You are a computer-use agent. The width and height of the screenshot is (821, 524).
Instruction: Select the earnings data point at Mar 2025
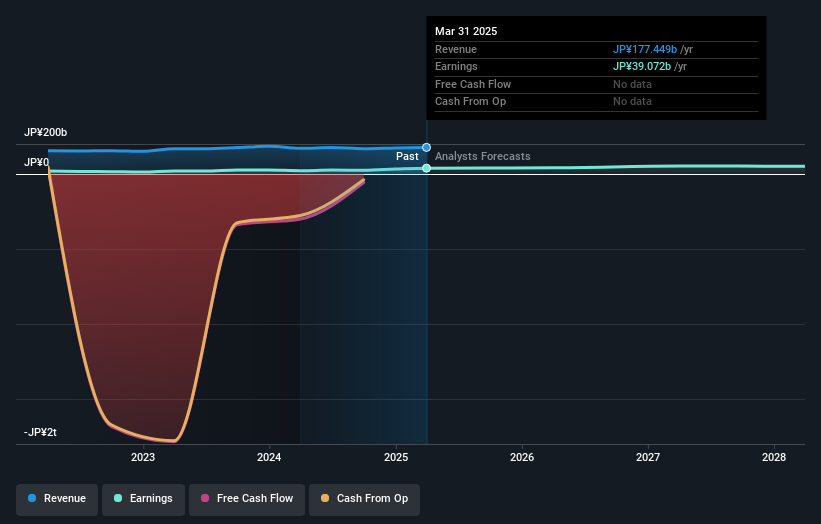[426, 168]
